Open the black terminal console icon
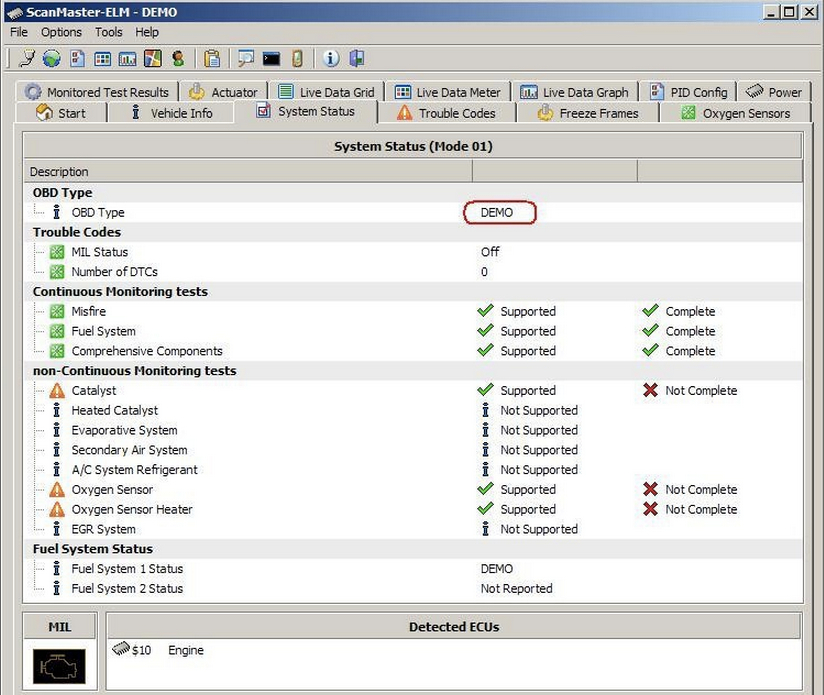 (x=271, y=59)
